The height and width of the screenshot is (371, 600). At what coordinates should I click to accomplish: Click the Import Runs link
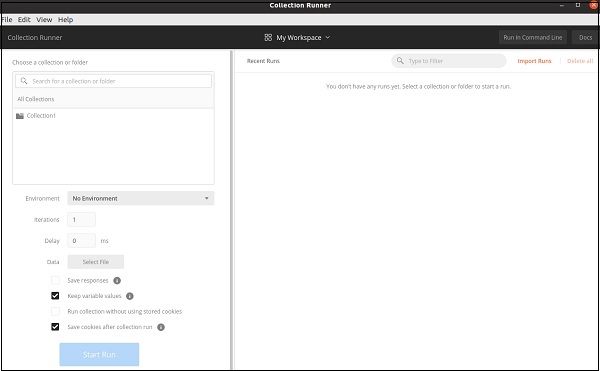pos(534,61)
